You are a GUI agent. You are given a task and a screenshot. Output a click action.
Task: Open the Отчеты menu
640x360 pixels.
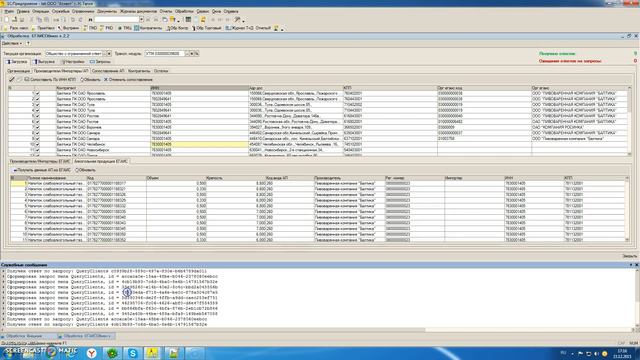coord(166,11)
